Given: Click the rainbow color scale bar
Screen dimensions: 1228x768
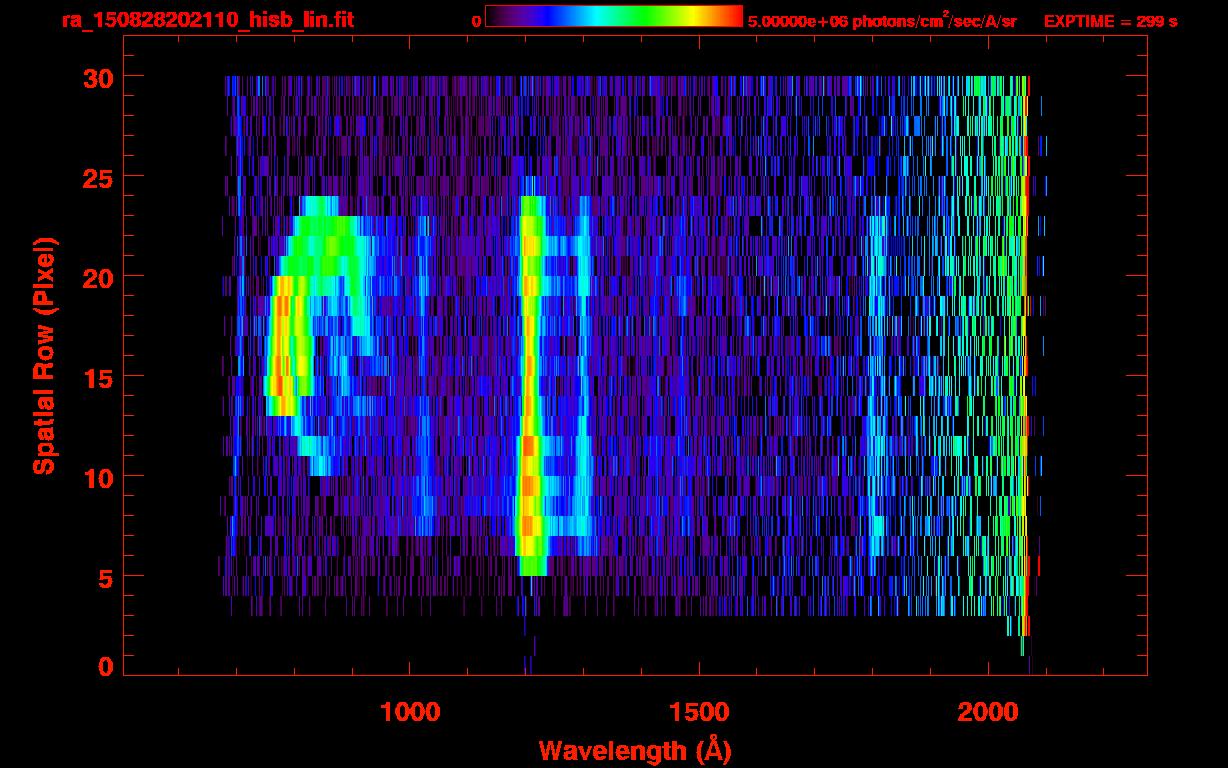Looking at the screenshot, I should tap(614, 16).
